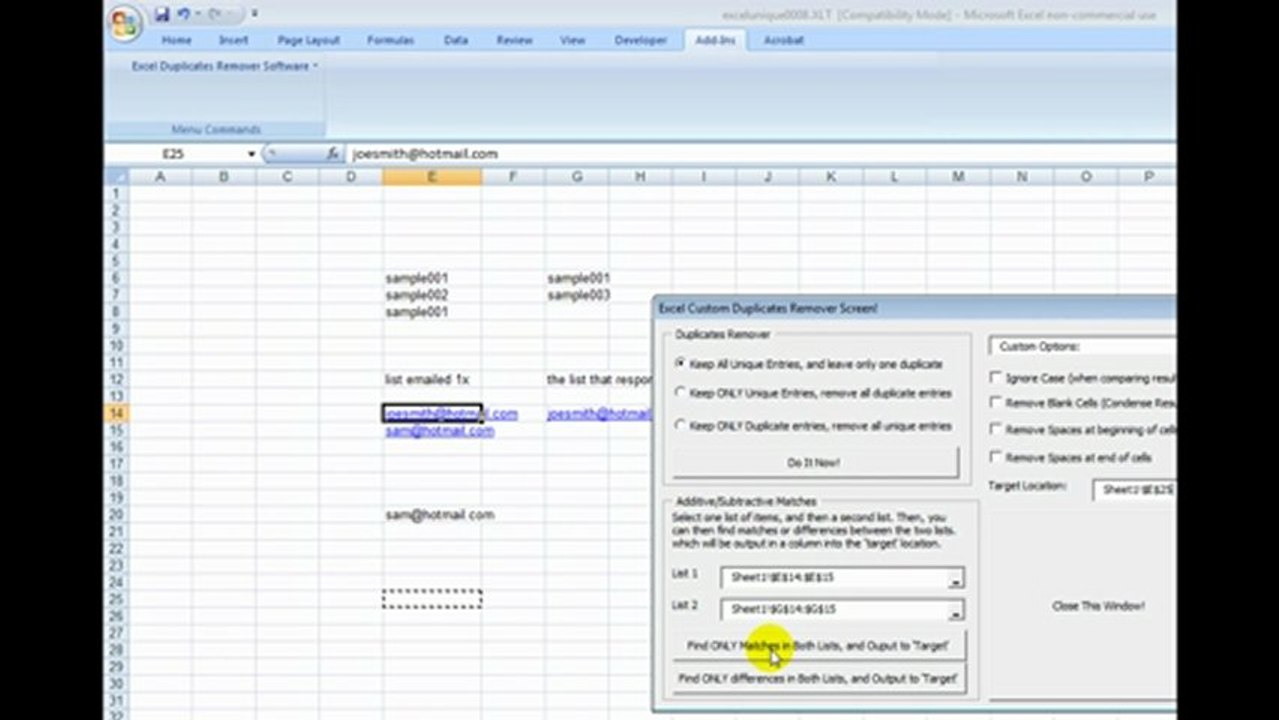Select column A header

coord(160,177)
